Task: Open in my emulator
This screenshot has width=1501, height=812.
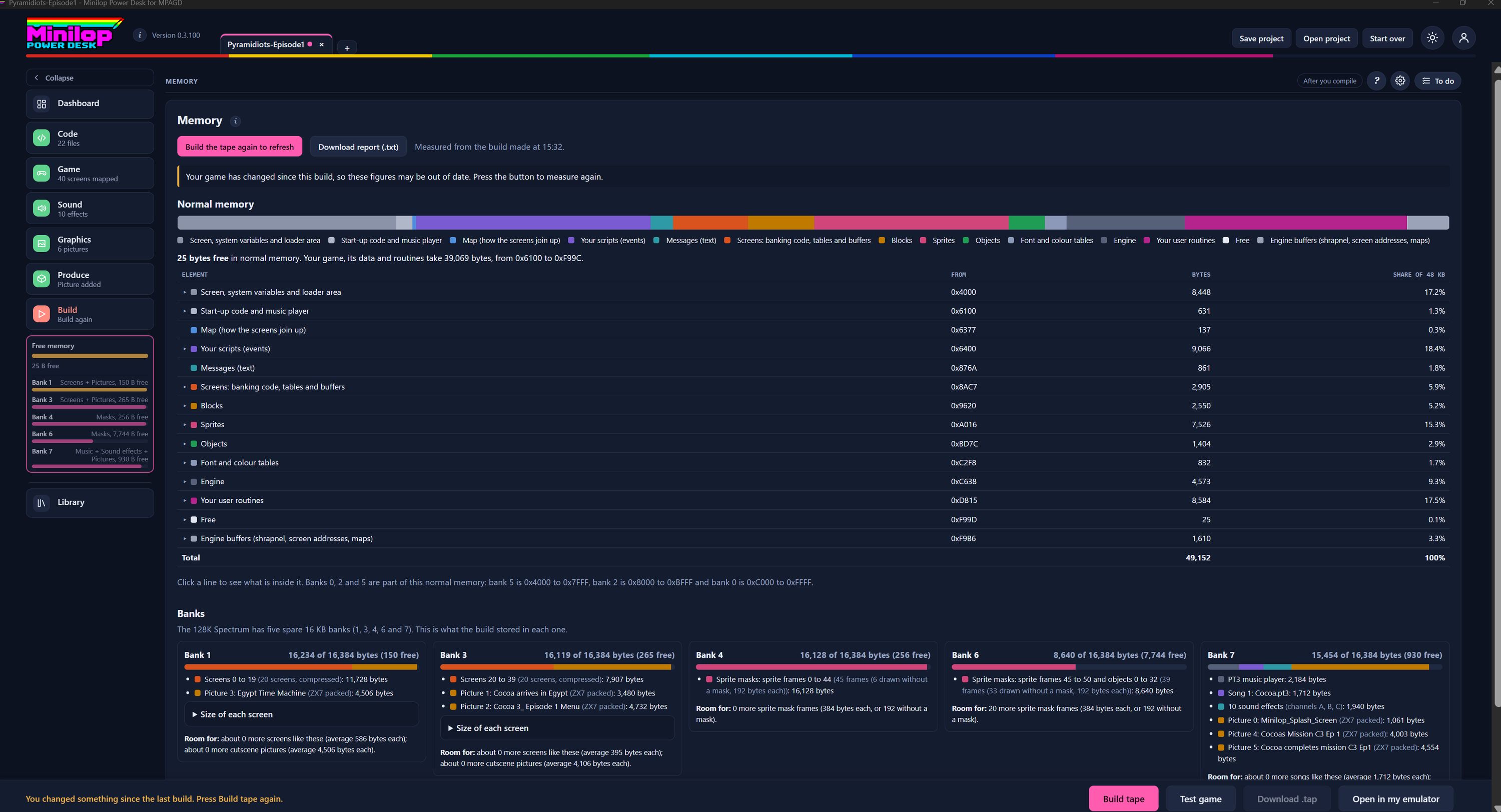Action: (1395, 798)
